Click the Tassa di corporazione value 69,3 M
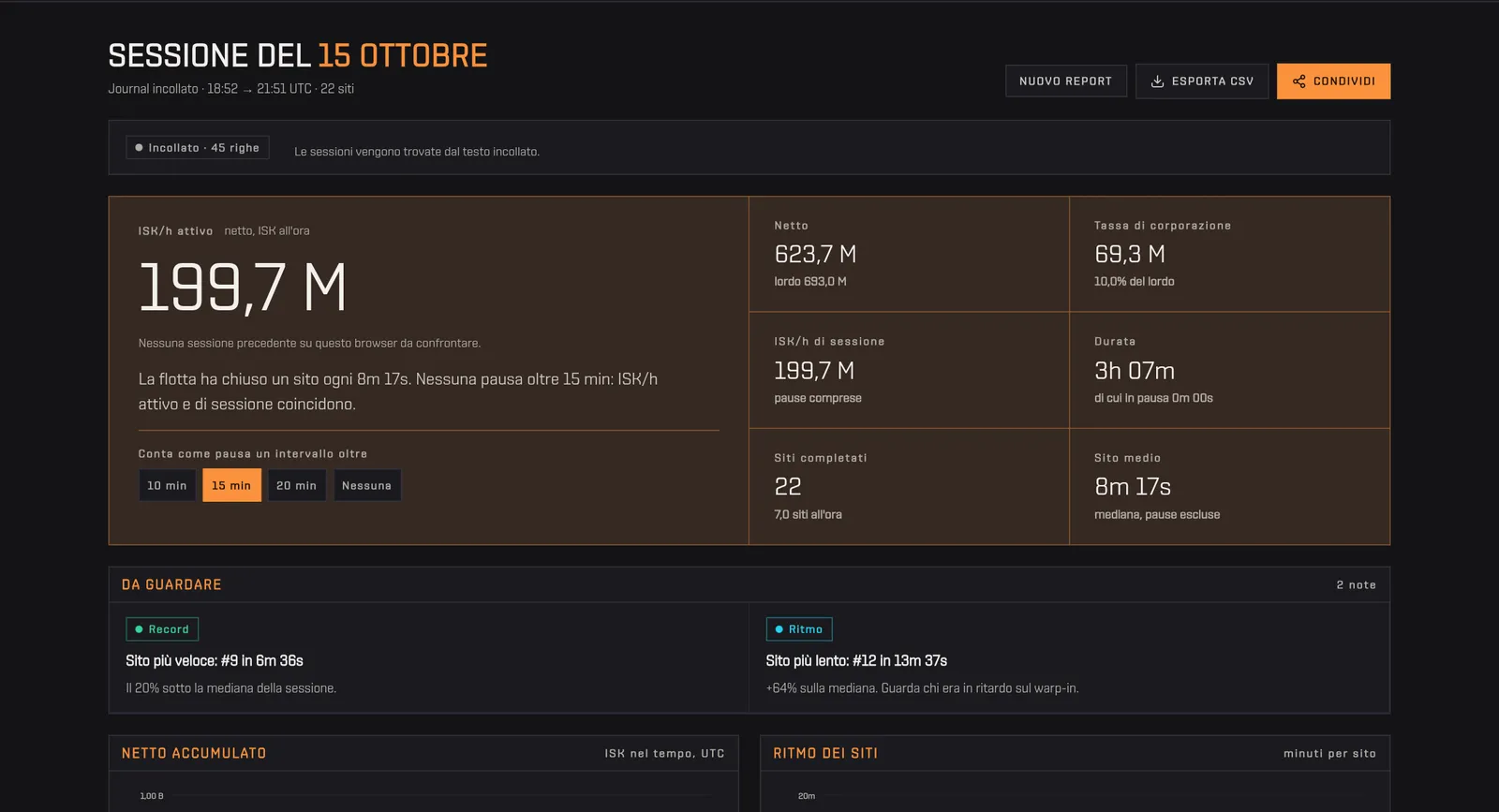The height and width of the screenshot is (812, 1499). pos(1130,255)
